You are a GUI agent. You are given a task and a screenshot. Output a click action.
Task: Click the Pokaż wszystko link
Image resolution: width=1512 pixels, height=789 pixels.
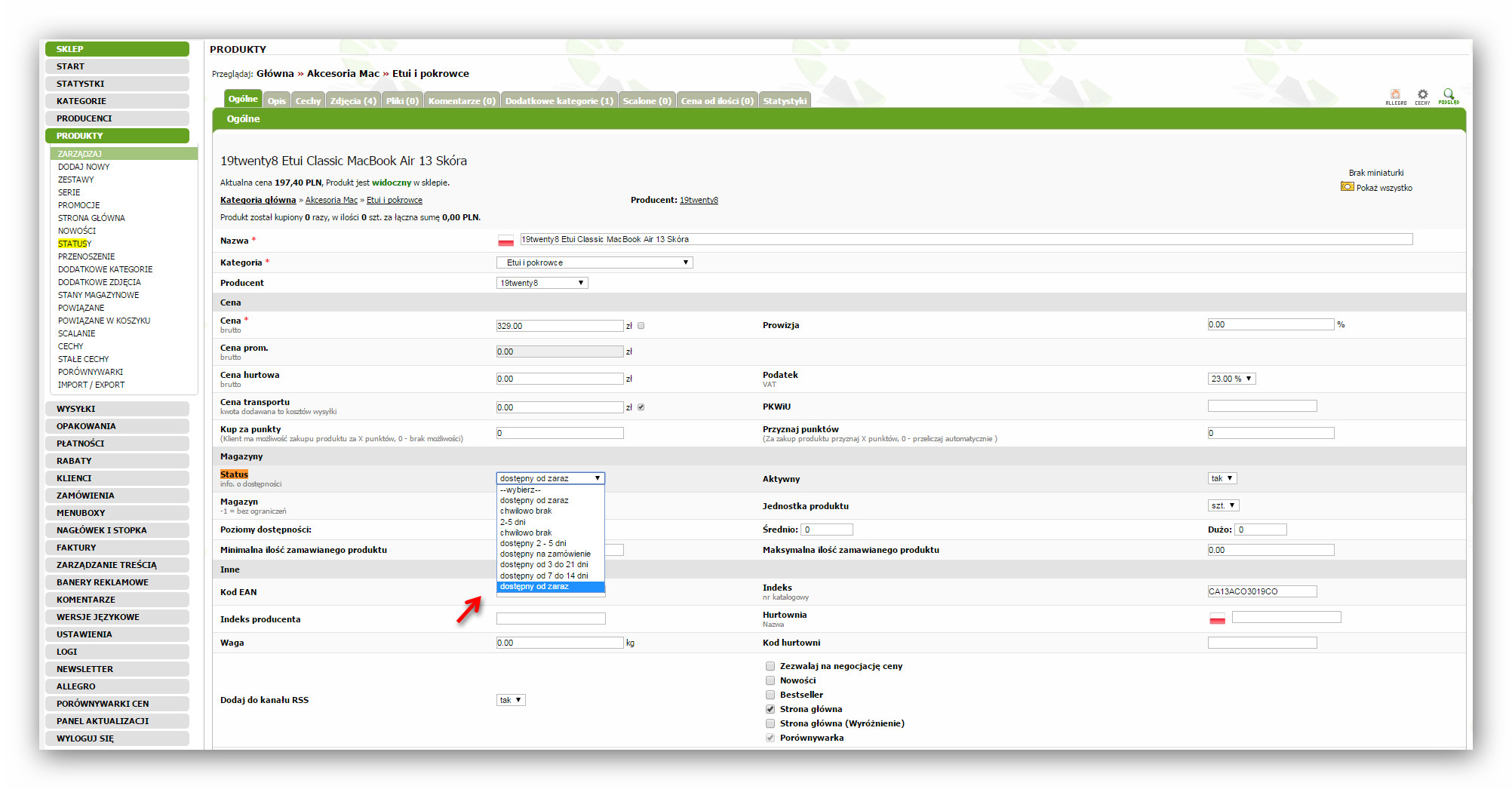click(1384, 188)
